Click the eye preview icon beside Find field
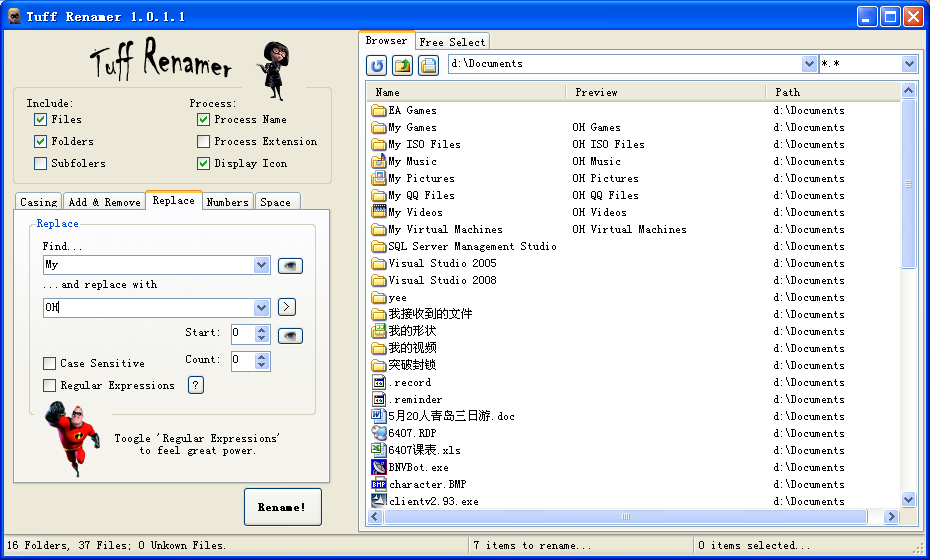This screenshot has width=930, height=560. pos(290,265)
